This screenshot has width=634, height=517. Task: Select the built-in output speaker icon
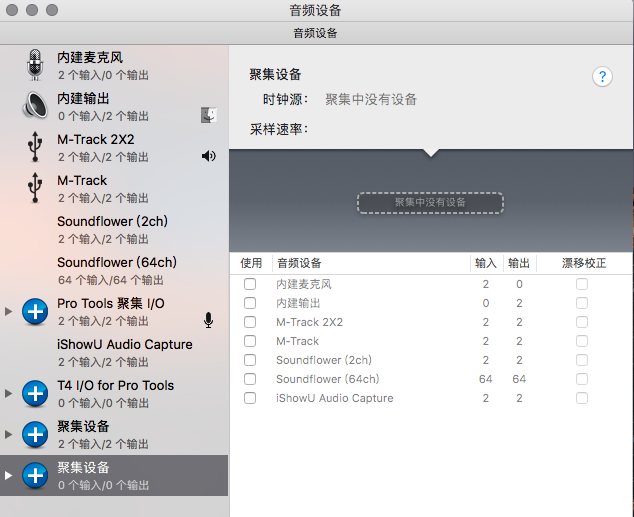[35, 106]
